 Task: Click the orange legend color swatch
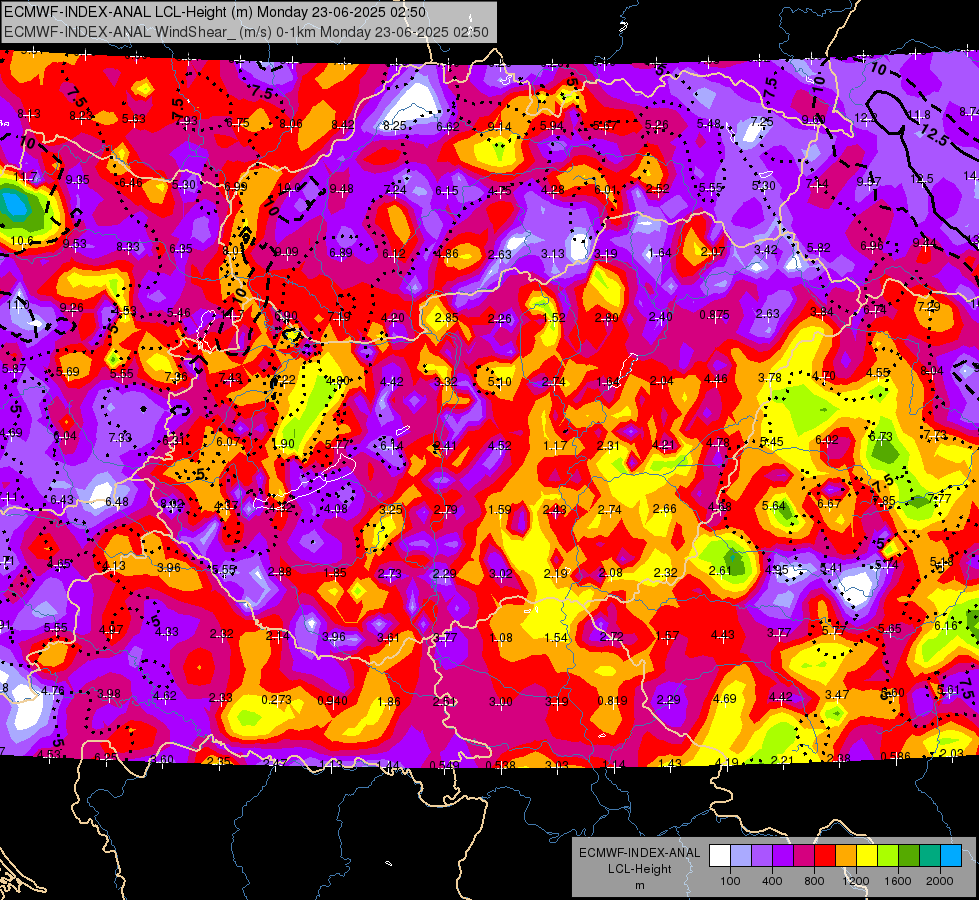846,856
